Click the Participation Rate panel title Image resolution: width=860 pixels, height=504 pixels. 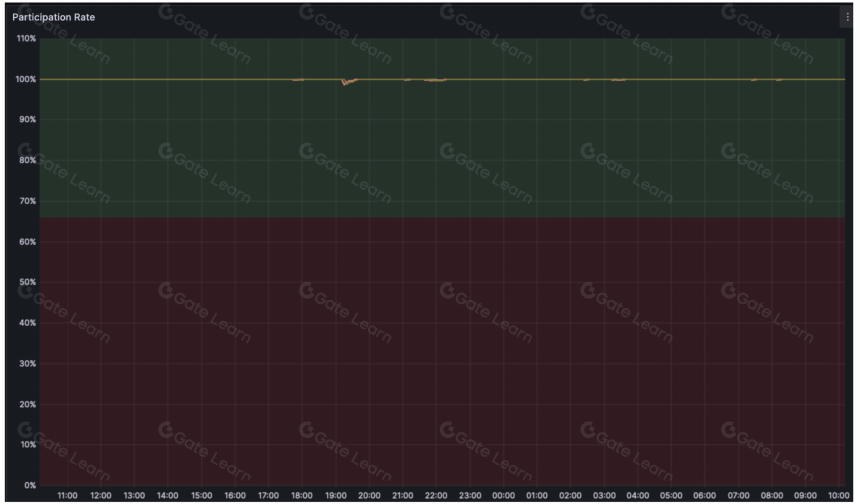click(54, 17)
